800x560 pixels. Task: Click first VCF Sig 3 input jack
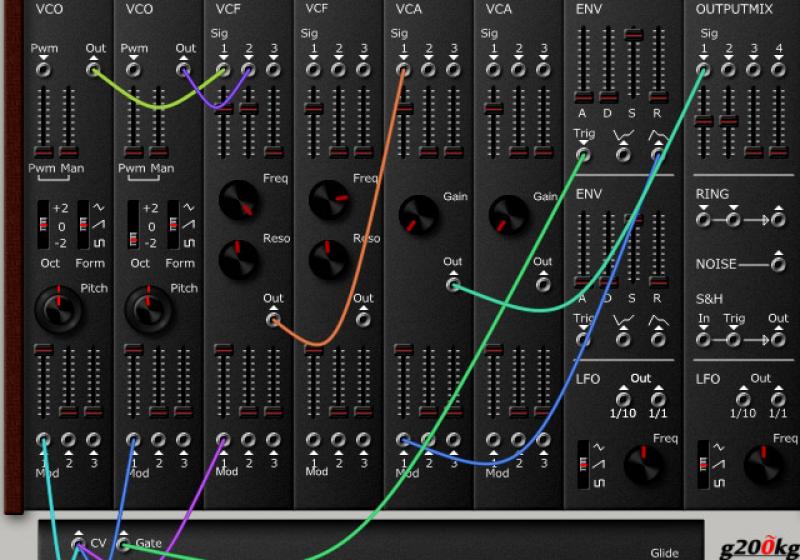coord(273,69)
